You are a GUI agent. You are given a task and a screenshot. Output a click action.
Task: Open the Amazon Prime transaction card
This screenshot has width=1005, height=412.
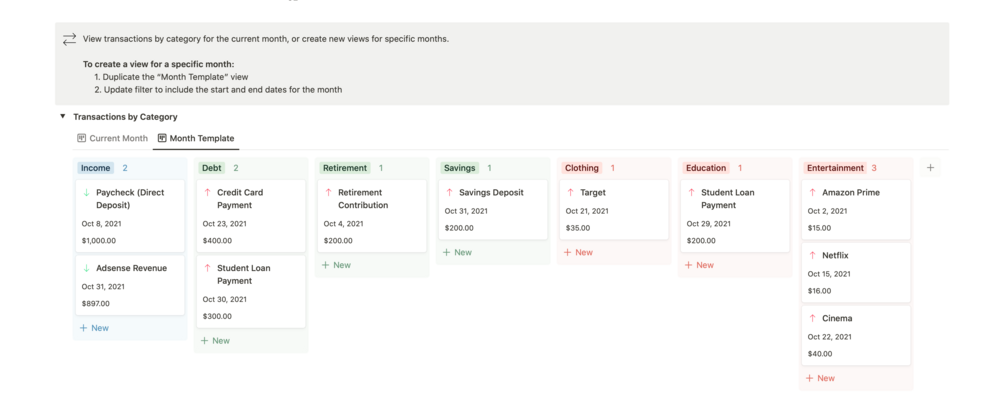(856, 209)
